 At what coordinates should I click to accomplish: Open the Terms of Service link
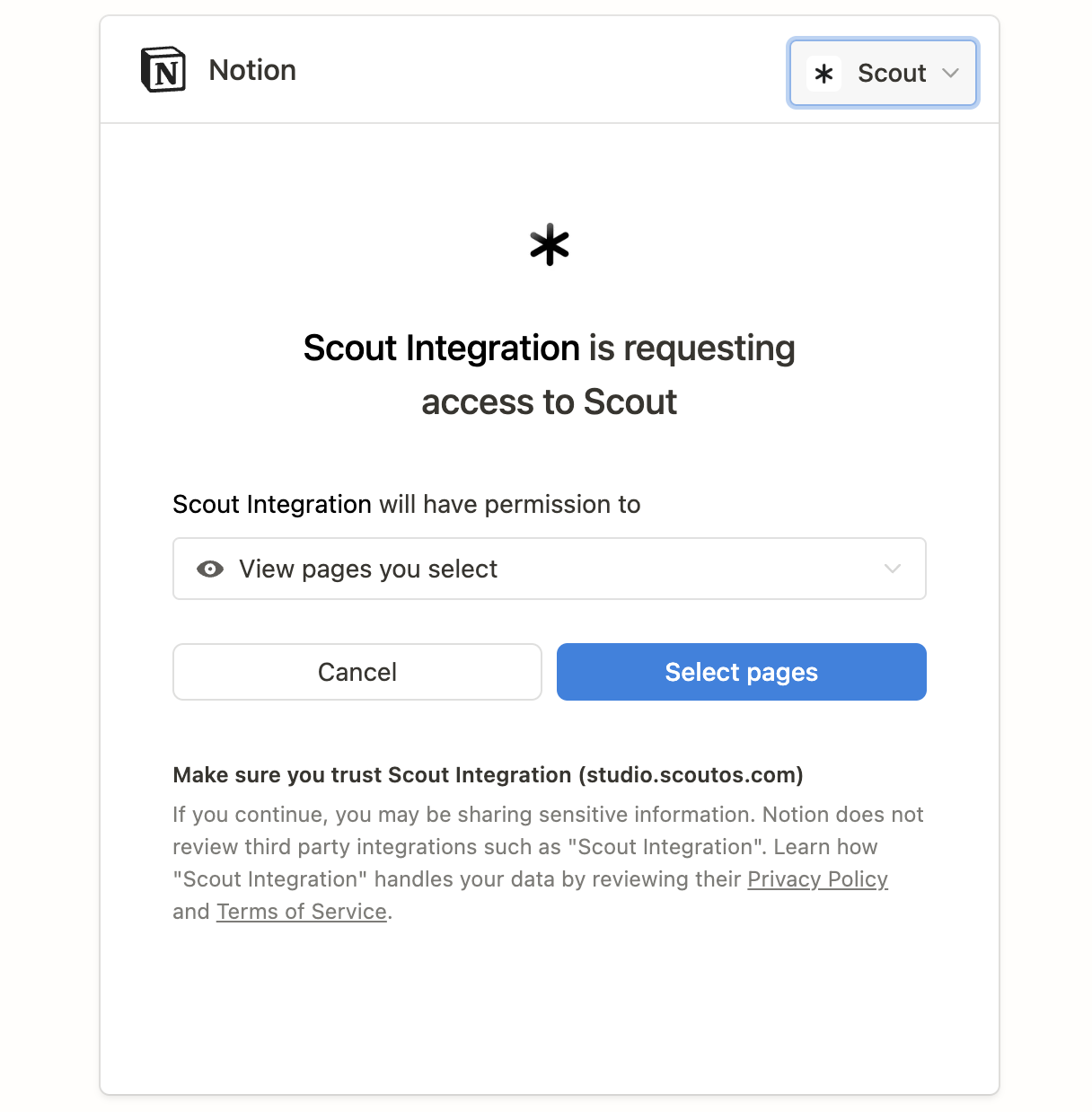[302, 912]
